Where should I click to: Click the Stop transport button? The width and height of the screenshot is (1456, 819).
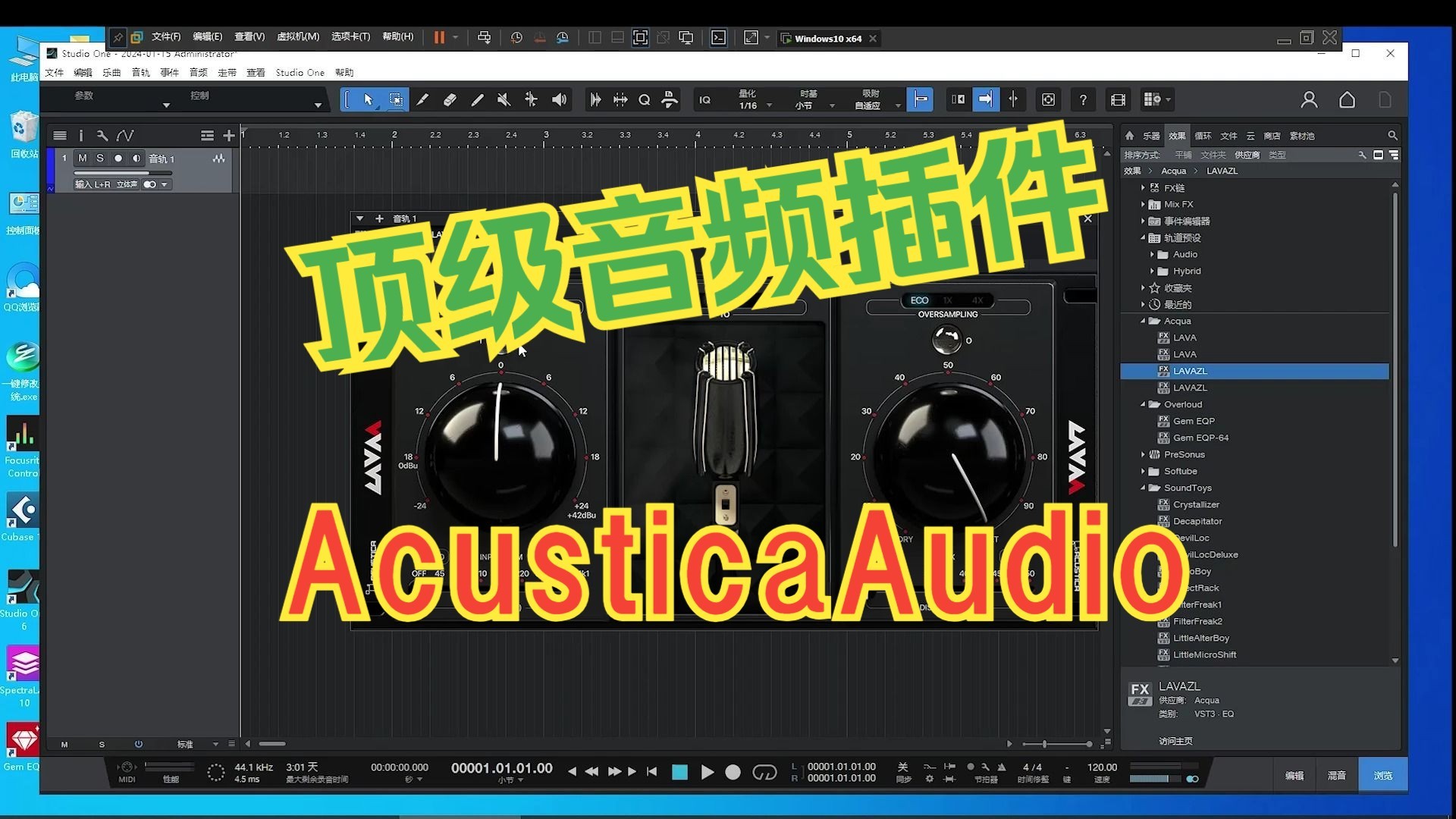coord(679,772)
